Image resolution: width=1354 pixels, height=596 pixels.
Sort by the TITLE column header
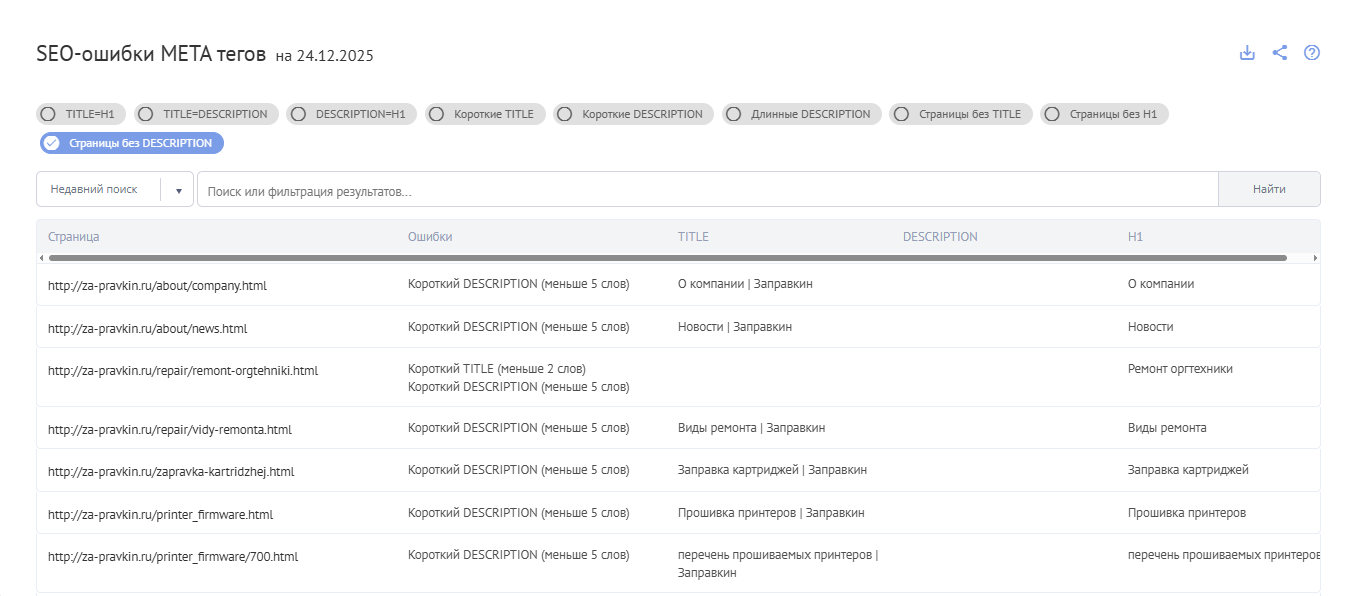693,237
